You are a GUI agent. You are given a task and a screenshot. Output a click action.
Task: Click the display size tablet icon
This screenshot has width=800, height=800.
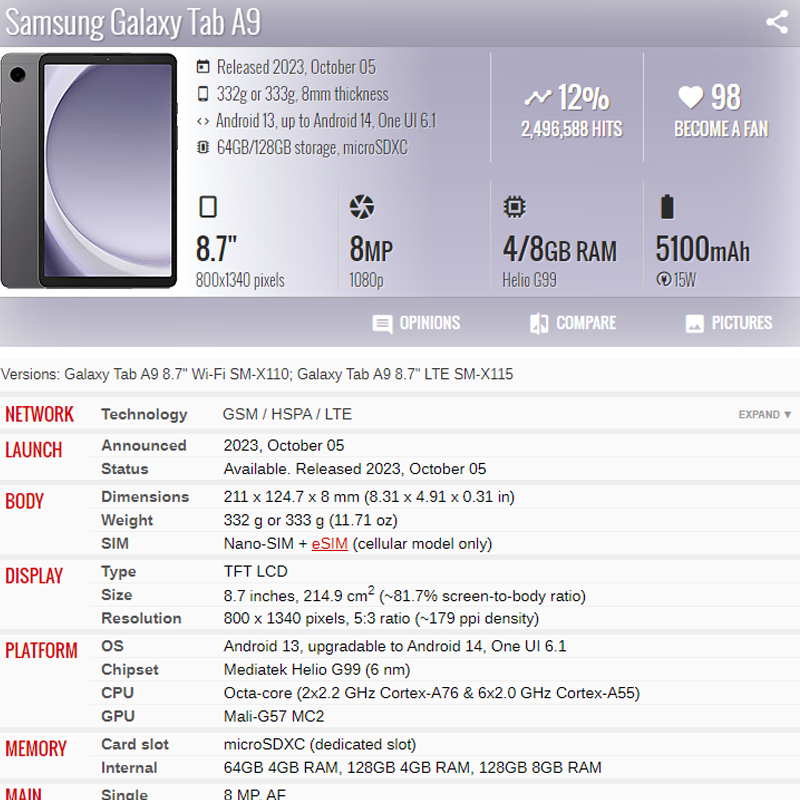pos(208,207)
